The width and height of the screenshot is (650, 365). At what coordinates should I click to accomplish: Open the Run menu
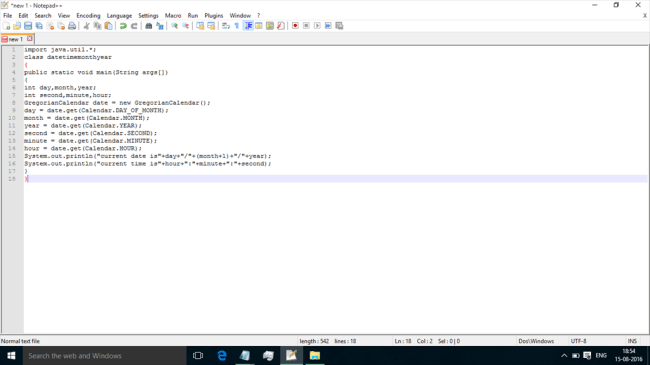193,15
